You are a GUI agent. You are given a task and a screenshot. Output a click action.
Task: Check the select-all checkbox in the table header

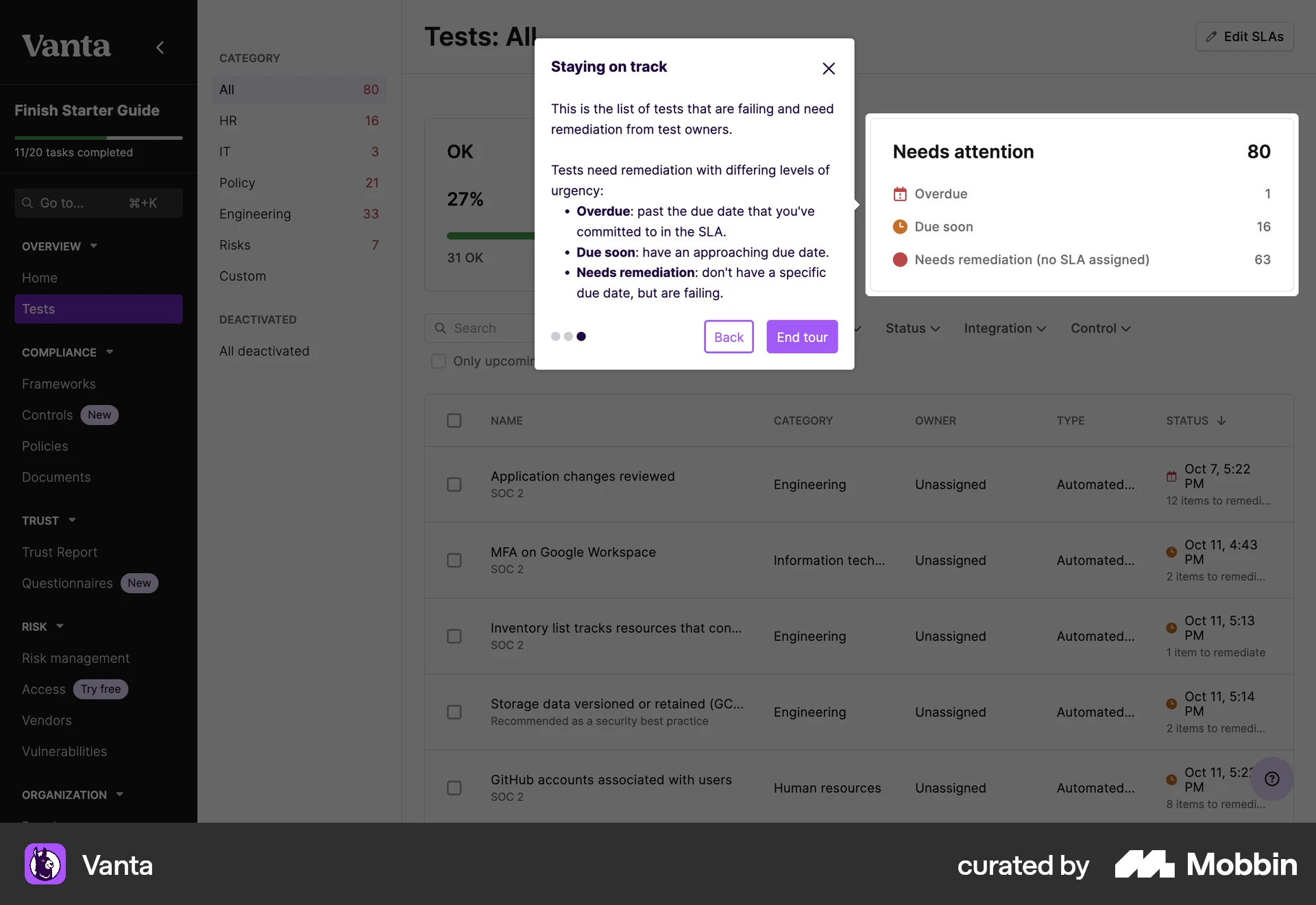coord(454,420)
